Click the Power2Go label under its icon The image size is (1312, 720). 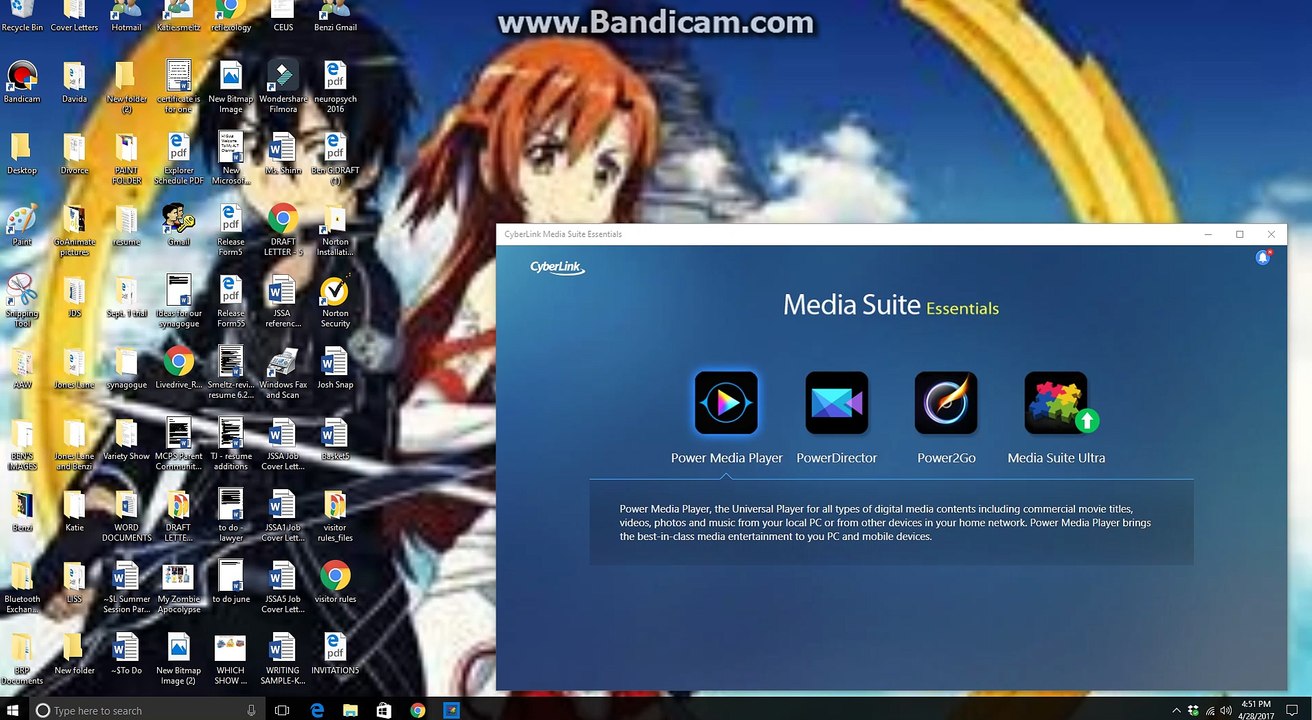coord(946,458)
